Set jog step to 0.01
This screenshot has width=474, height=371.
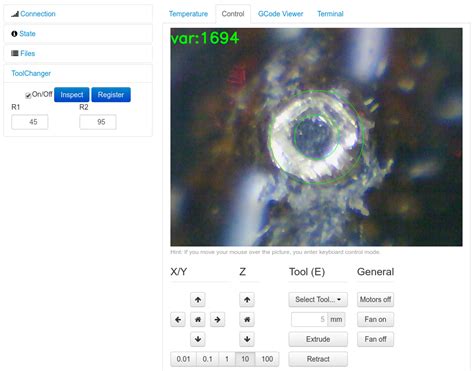(183, 359)
